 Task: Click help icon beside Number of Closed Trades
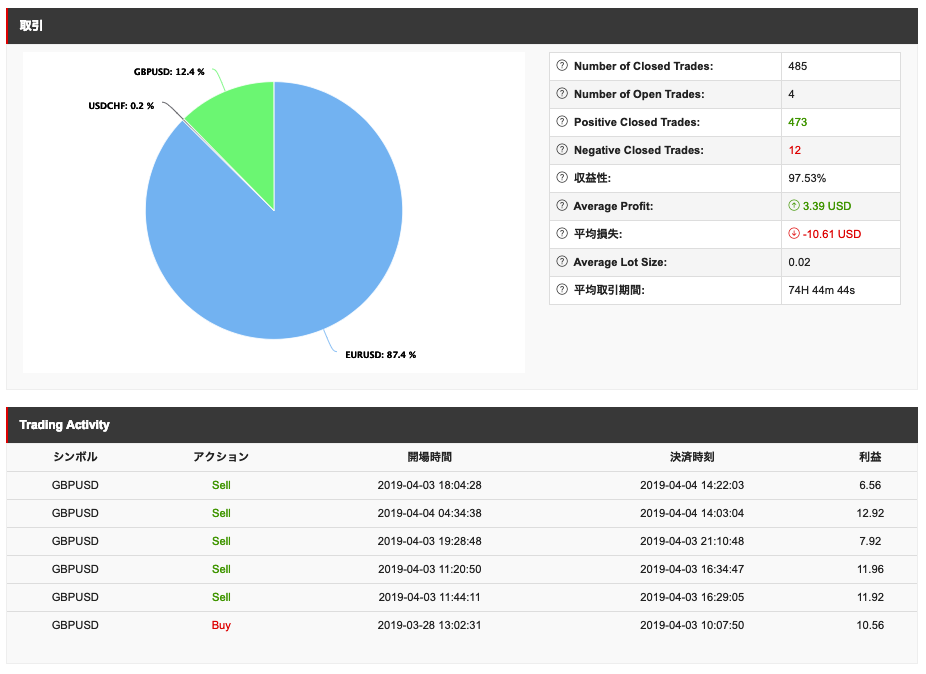tap(562, 66)
